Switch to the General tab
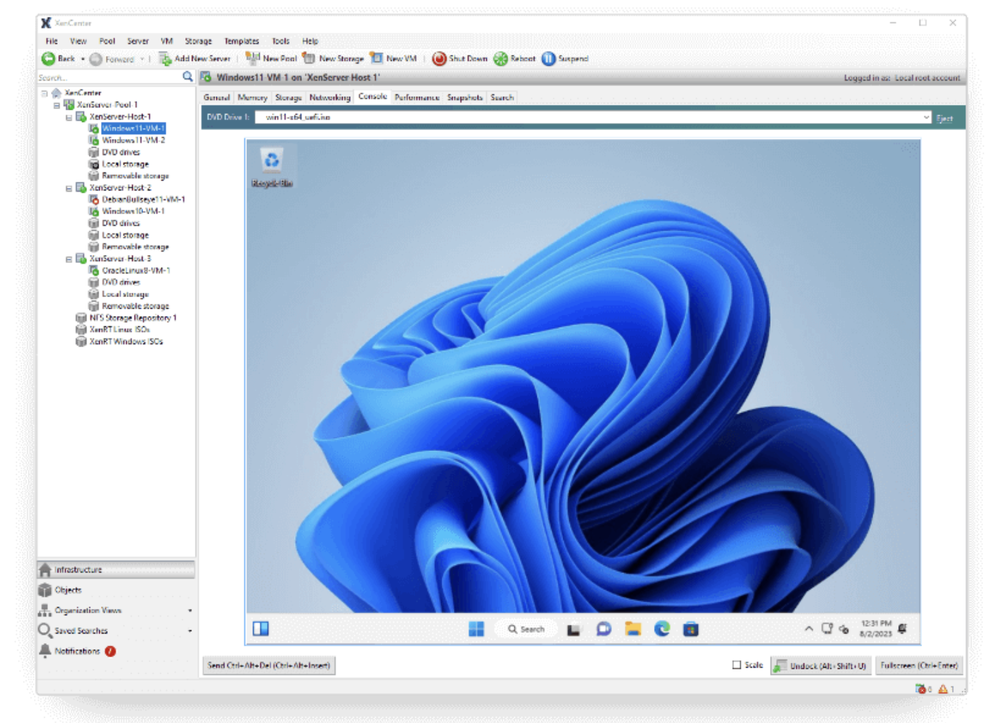This screenshot has width=1000, height=723. click(217, 98)
